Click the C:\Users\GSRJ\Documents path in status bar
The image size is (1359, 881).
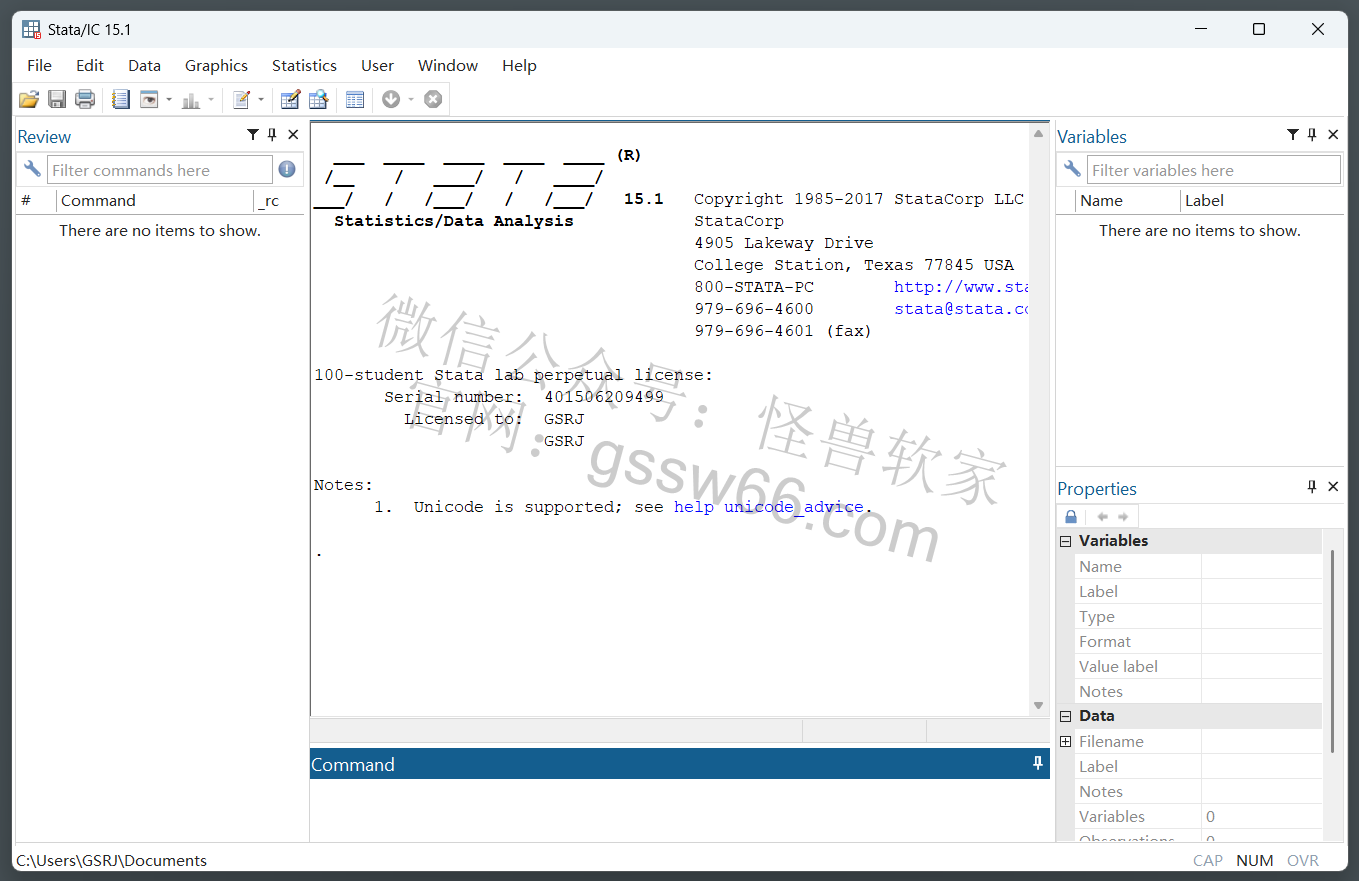112,860
